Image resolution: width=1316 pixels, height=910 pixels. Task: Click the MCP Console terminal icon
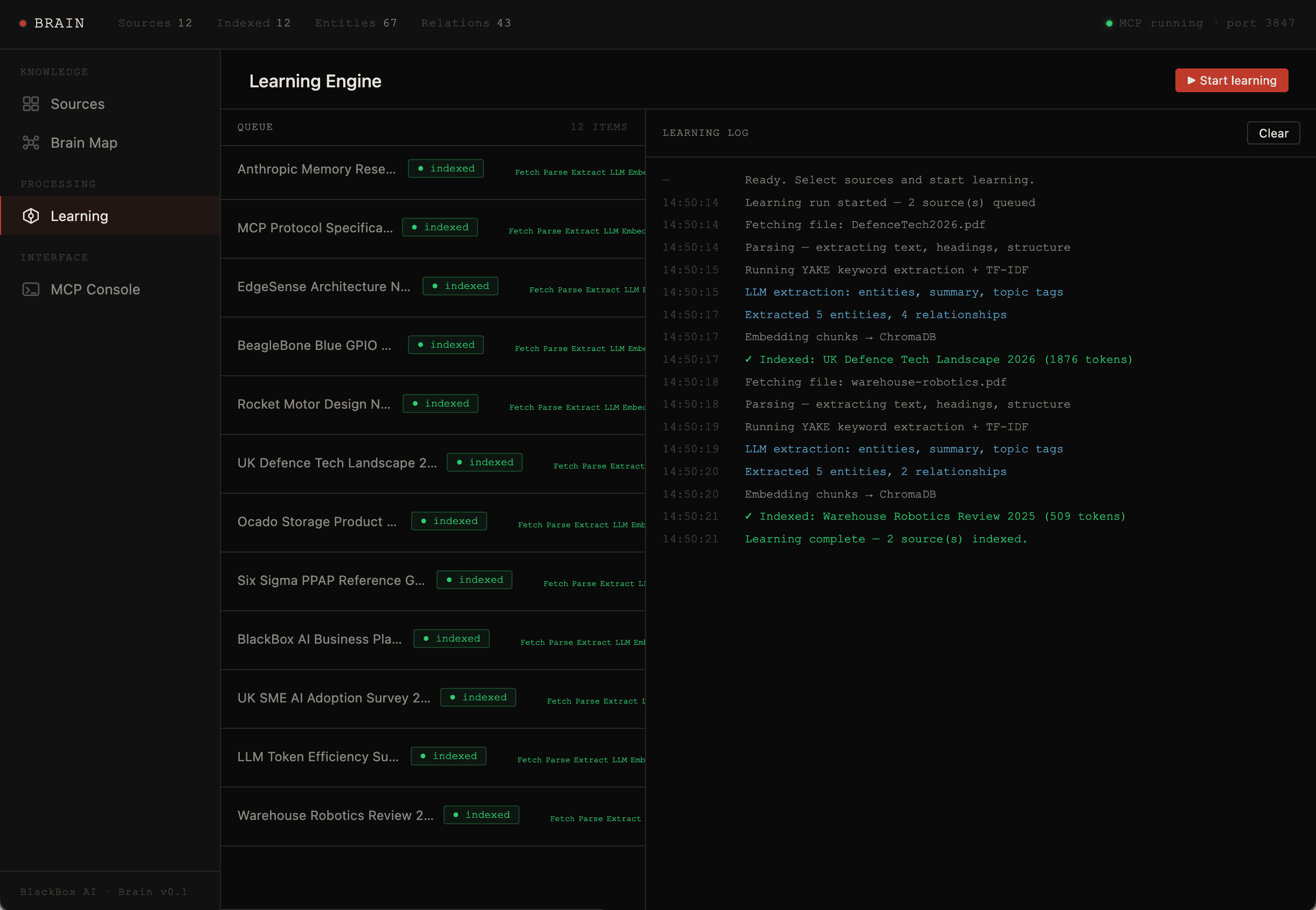pyautogui.click(x=31, y=289)
